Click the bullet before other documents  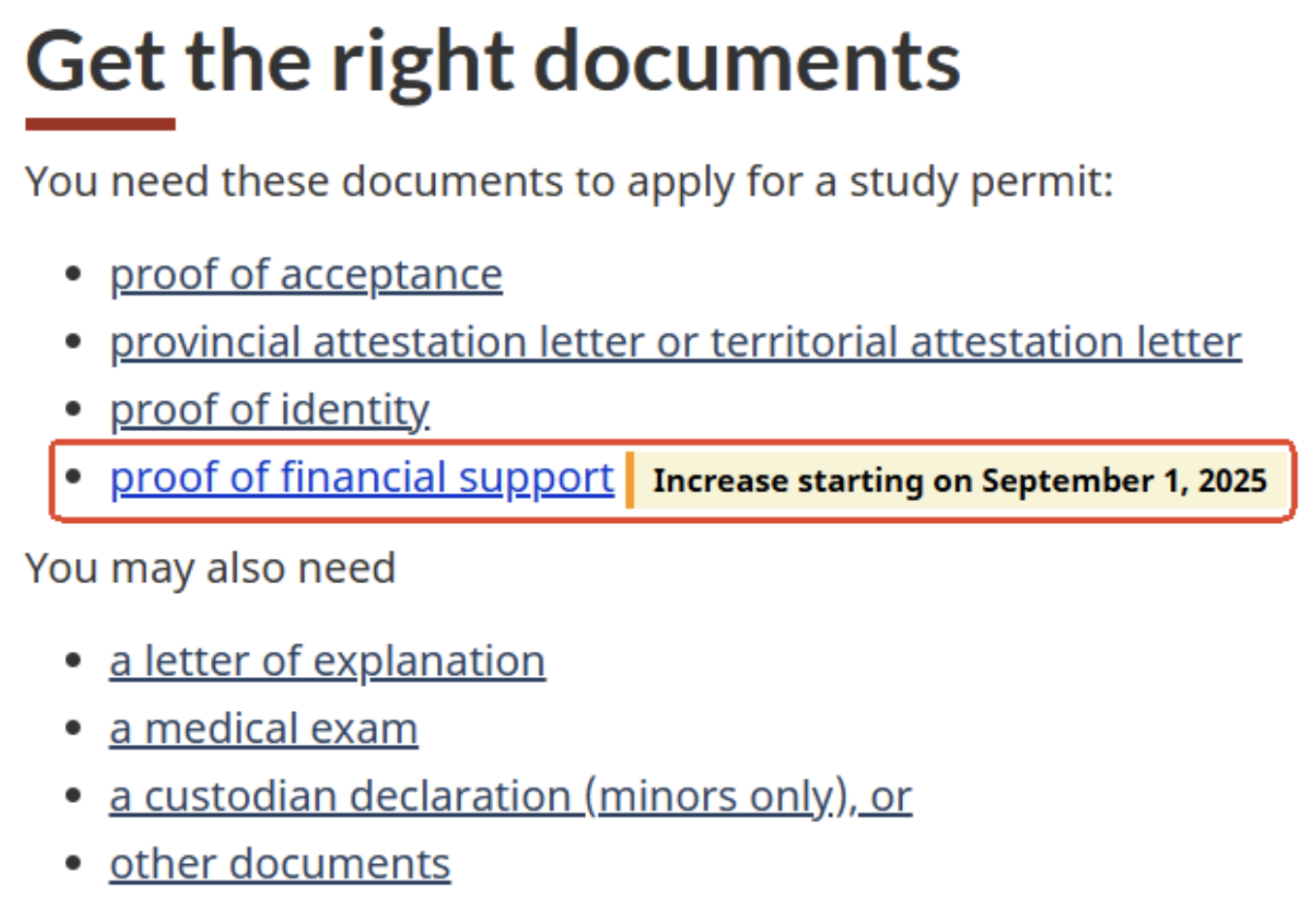click(x=73, y=863)
